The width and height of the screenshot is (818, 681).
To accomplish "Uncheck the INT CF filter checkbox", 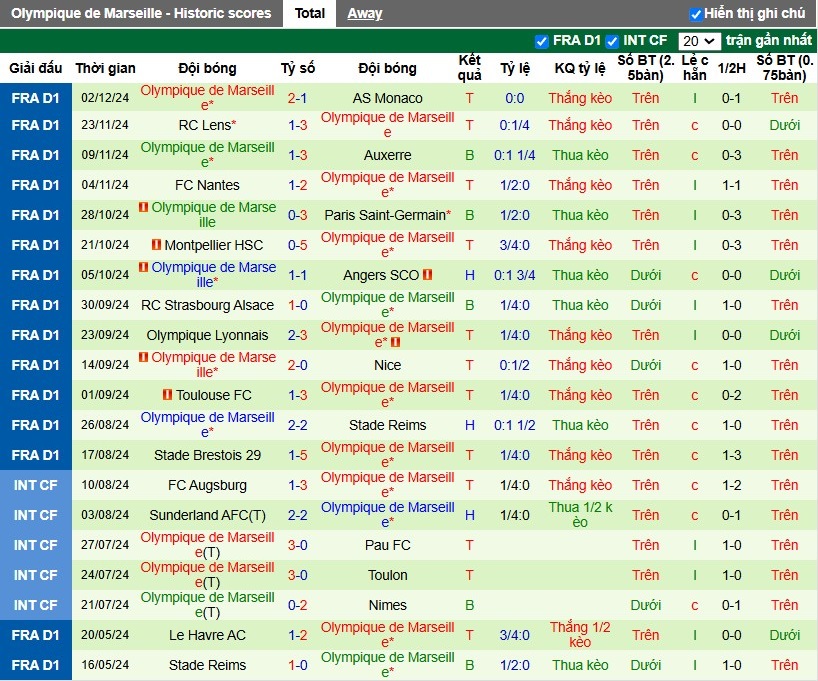I will click(x=612, y=41).
